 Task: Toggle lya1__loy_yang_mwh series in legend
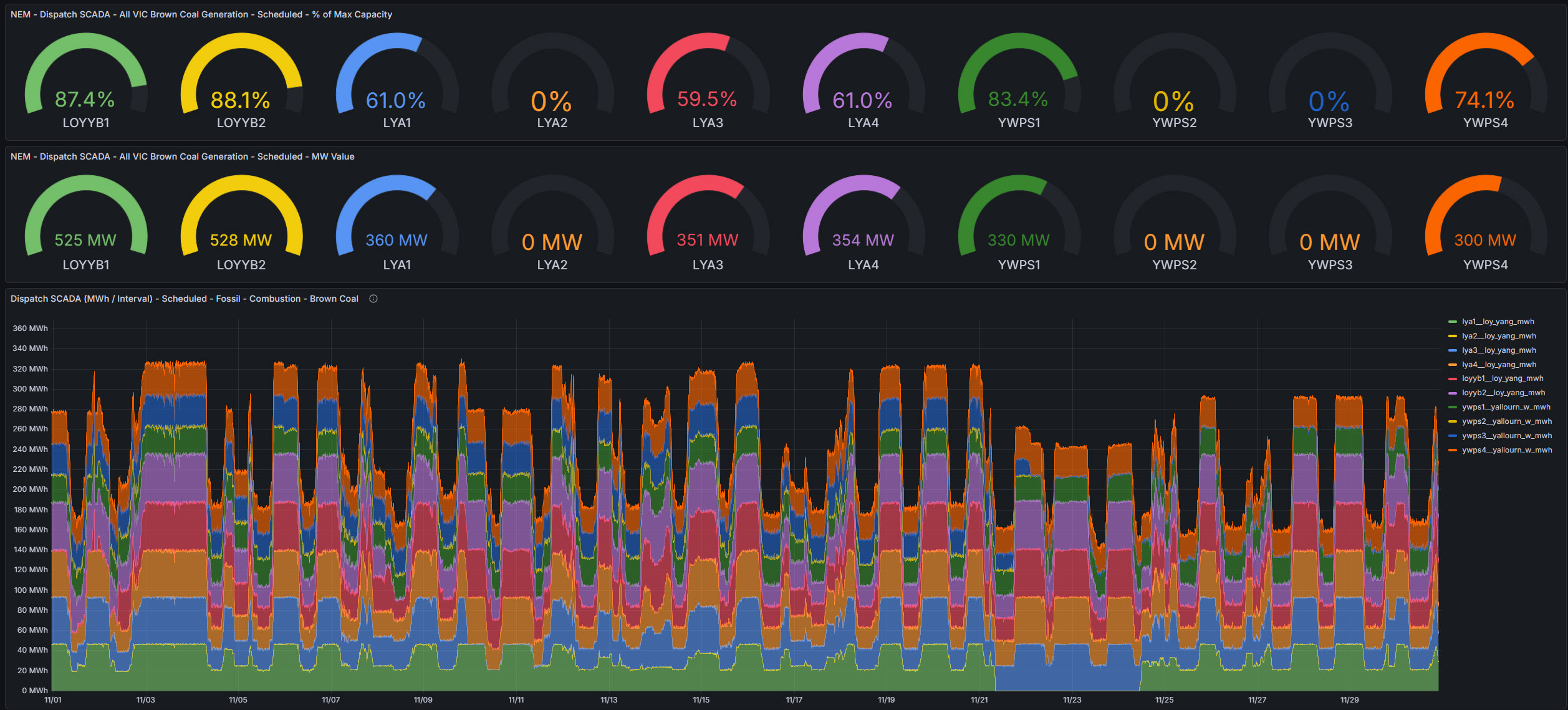[x=1498, y=322]
